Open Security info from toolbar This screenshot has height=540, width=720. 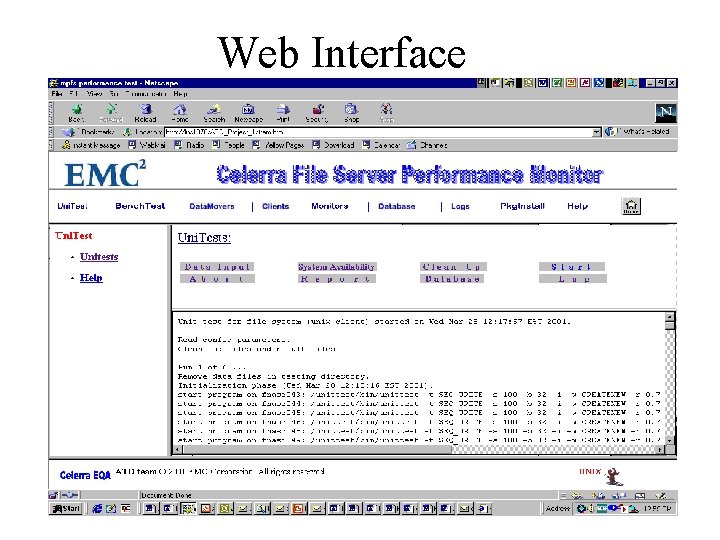point(317,113)
